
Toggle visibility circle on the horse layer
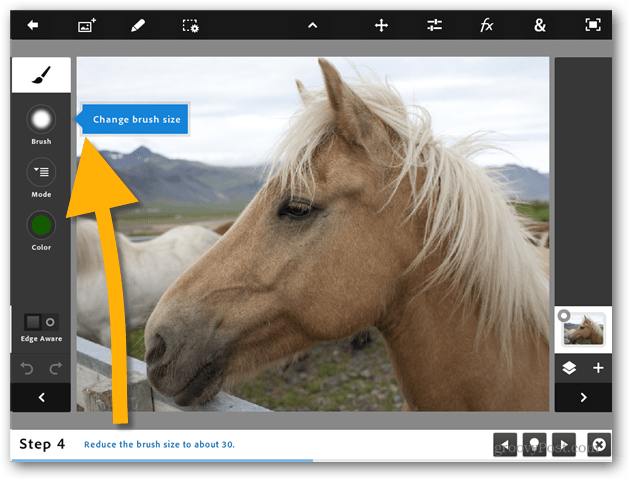pyautogui.click(x=564, y=316)
